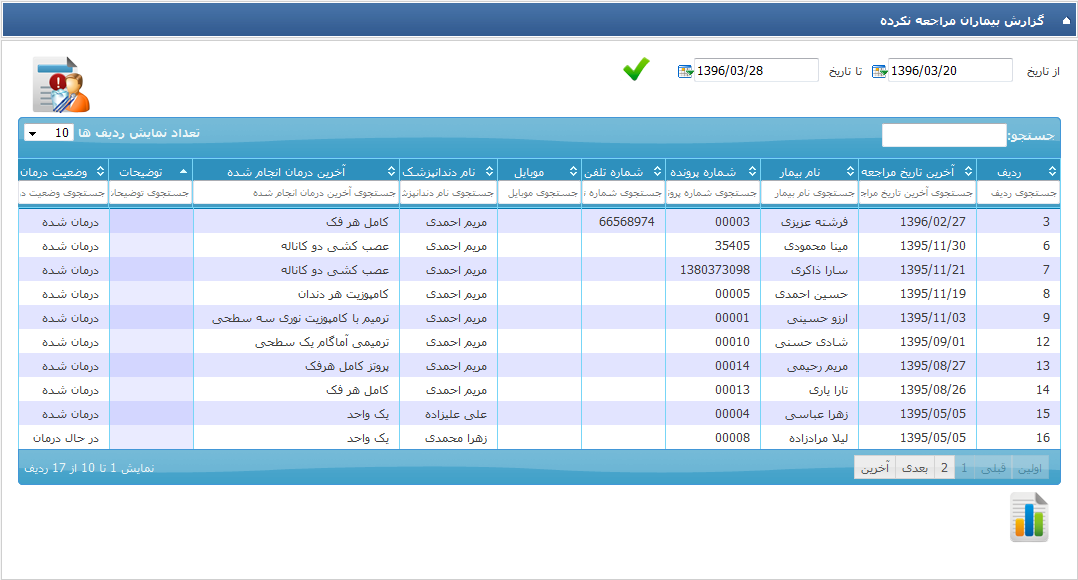The width and height of the screenshot is (1078, 580).
Task: Click the 'بعدی' next page button
Action: tap(915, 467)
